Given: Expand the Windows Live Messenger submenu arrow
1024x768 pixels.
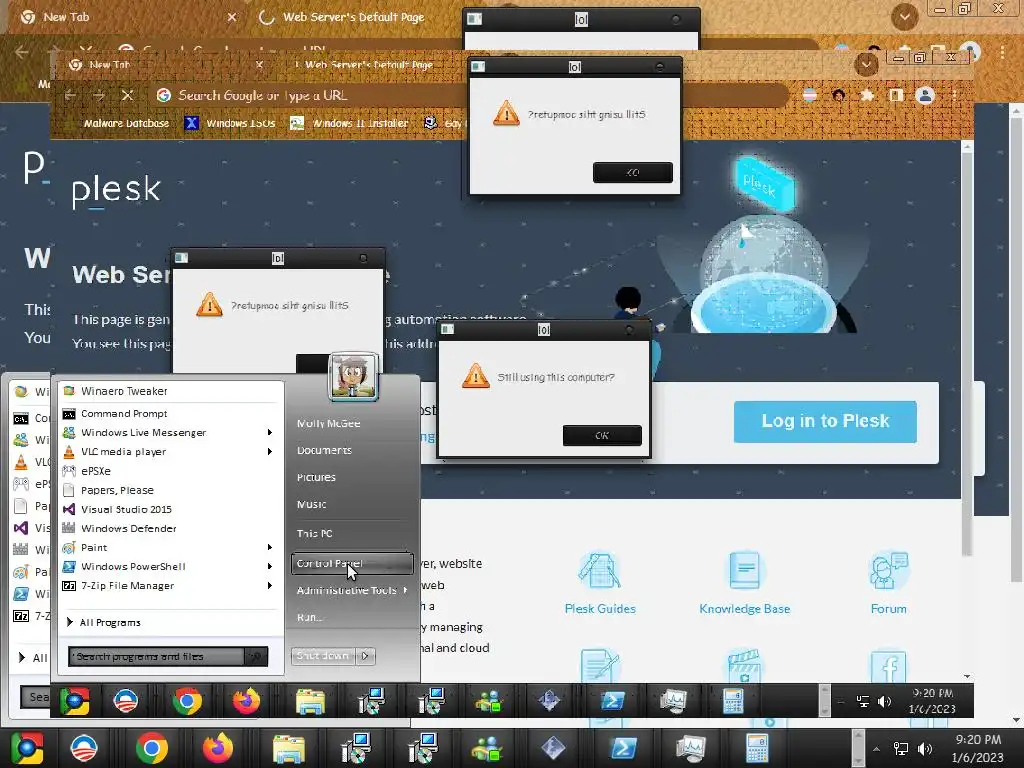Looking at the screenshot, I should click(270, 432).
